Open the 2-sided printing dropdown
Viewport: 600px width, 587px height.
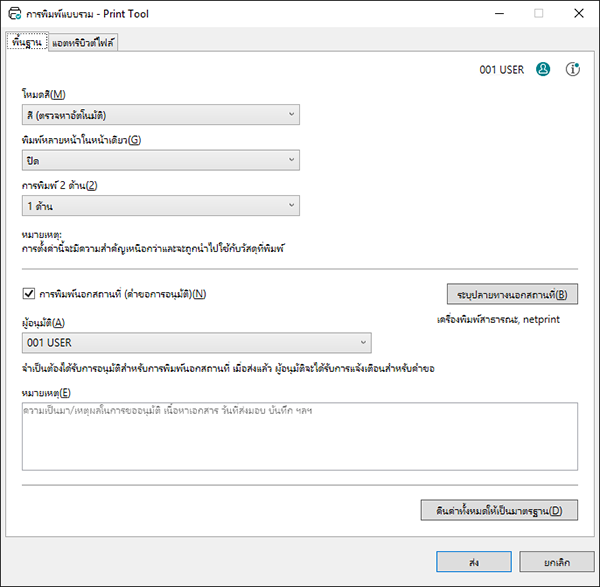160,205
